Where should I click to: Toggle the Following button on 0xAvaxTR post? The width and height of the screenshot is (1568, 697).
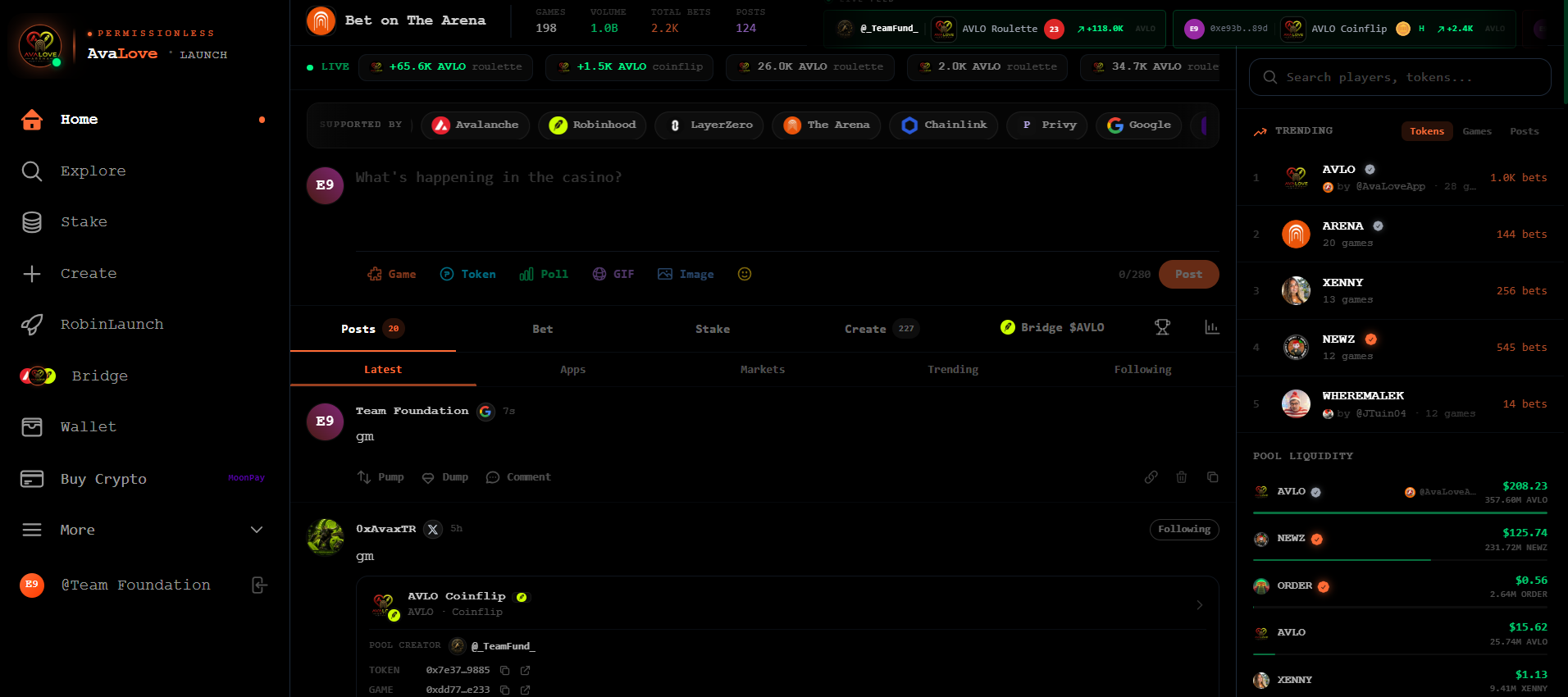tap(1184, 530)
